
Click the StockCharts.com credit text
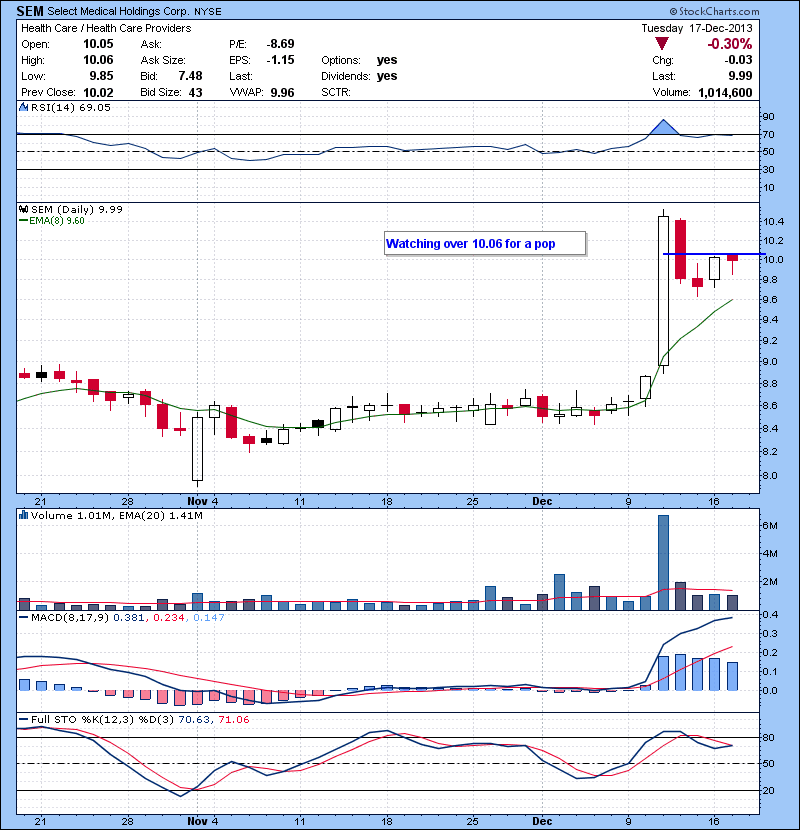(x=714, y=11)
